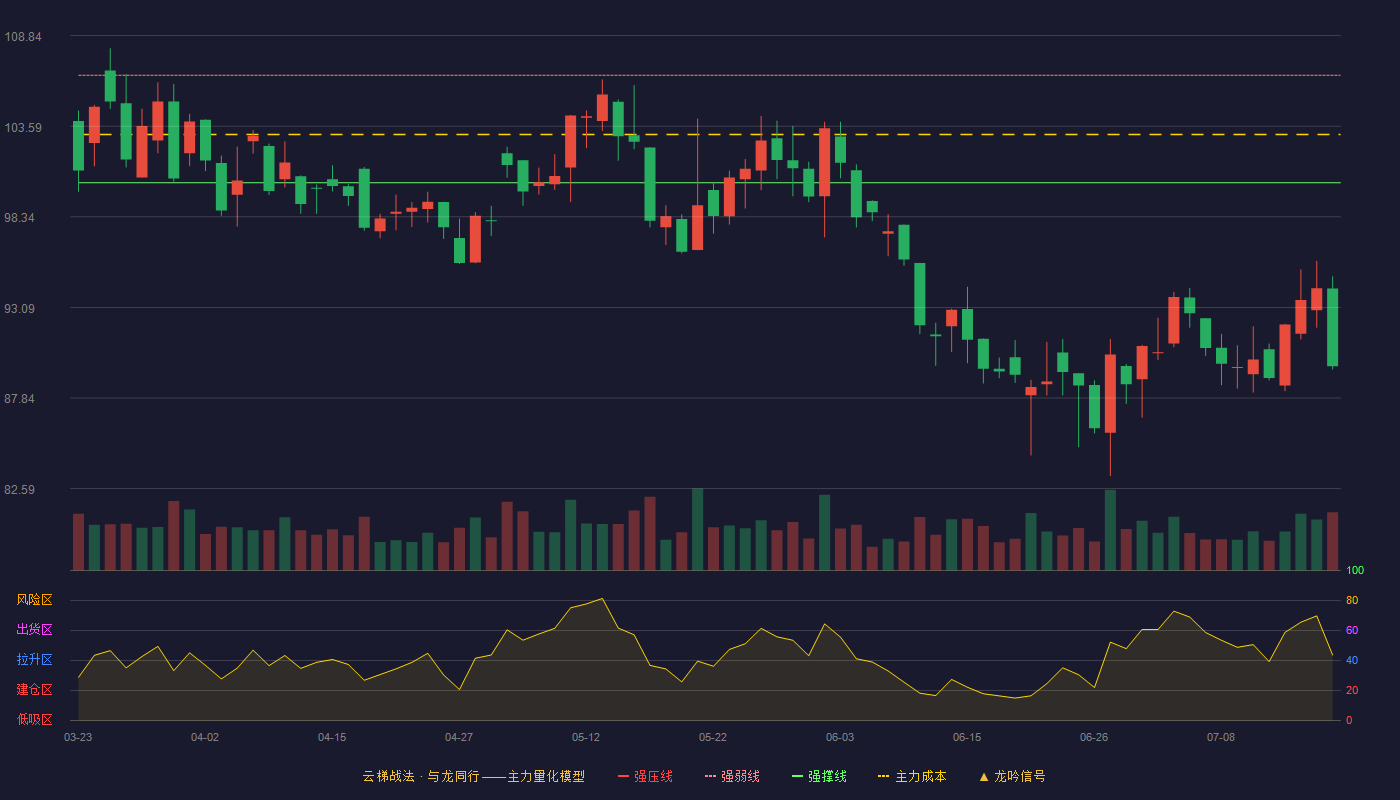Toggle the 强压线 legend entry

tap(645, 776)
